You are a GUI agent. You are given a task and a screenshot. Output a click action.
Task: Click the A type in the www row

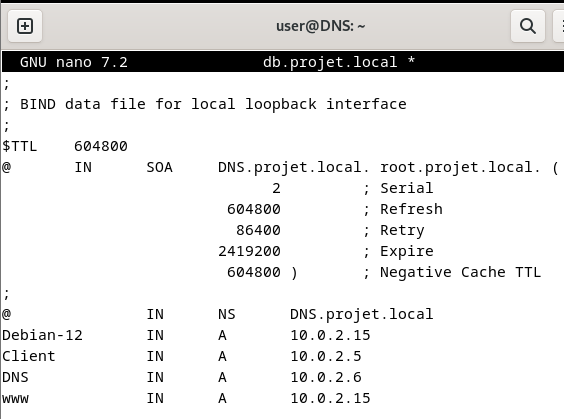[x=222, y=398]
